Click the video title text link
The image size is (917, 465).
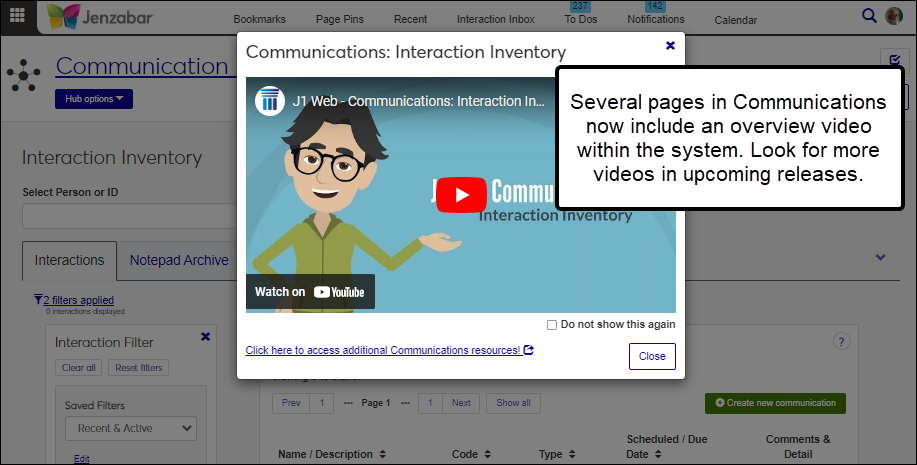tap(419, 101)
